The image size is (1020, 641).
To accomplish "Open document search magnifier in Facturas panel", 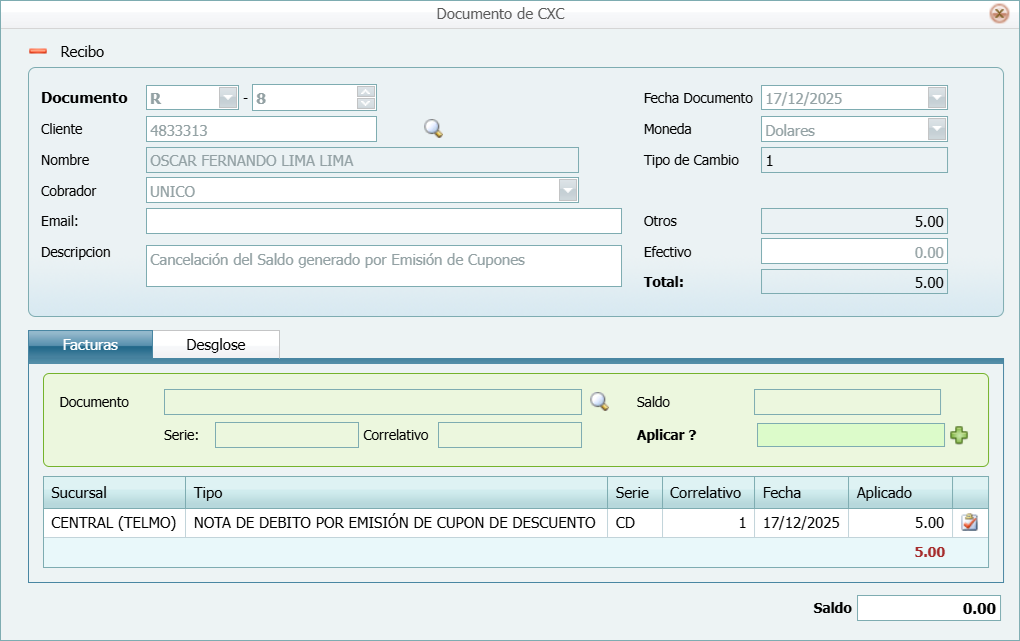I will (596, 401).
